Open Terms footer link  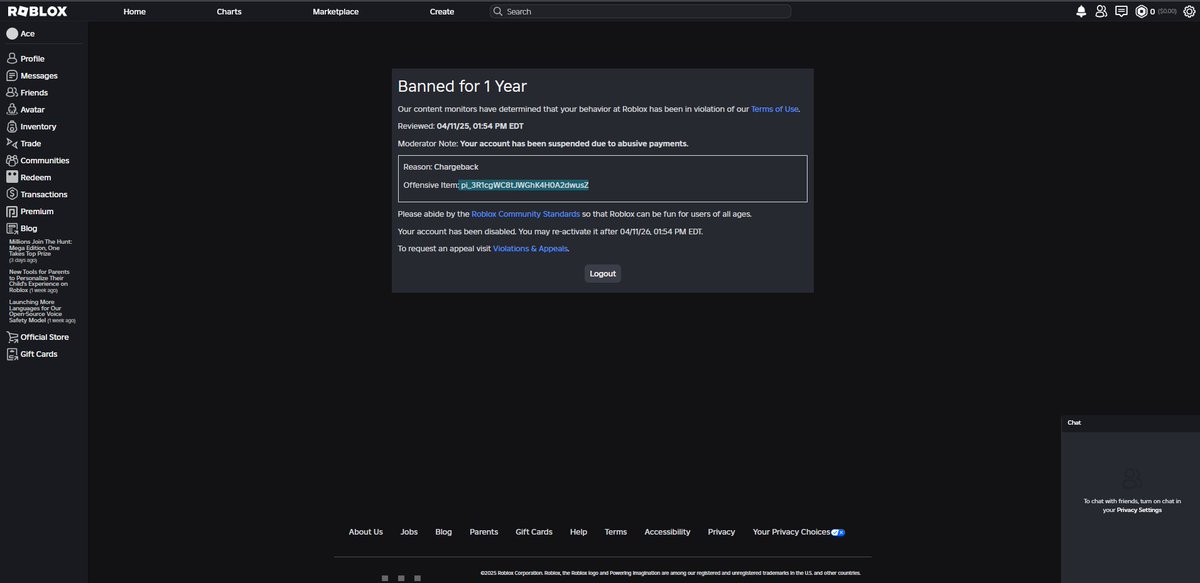pyautogui.click(x=616, y=532)
